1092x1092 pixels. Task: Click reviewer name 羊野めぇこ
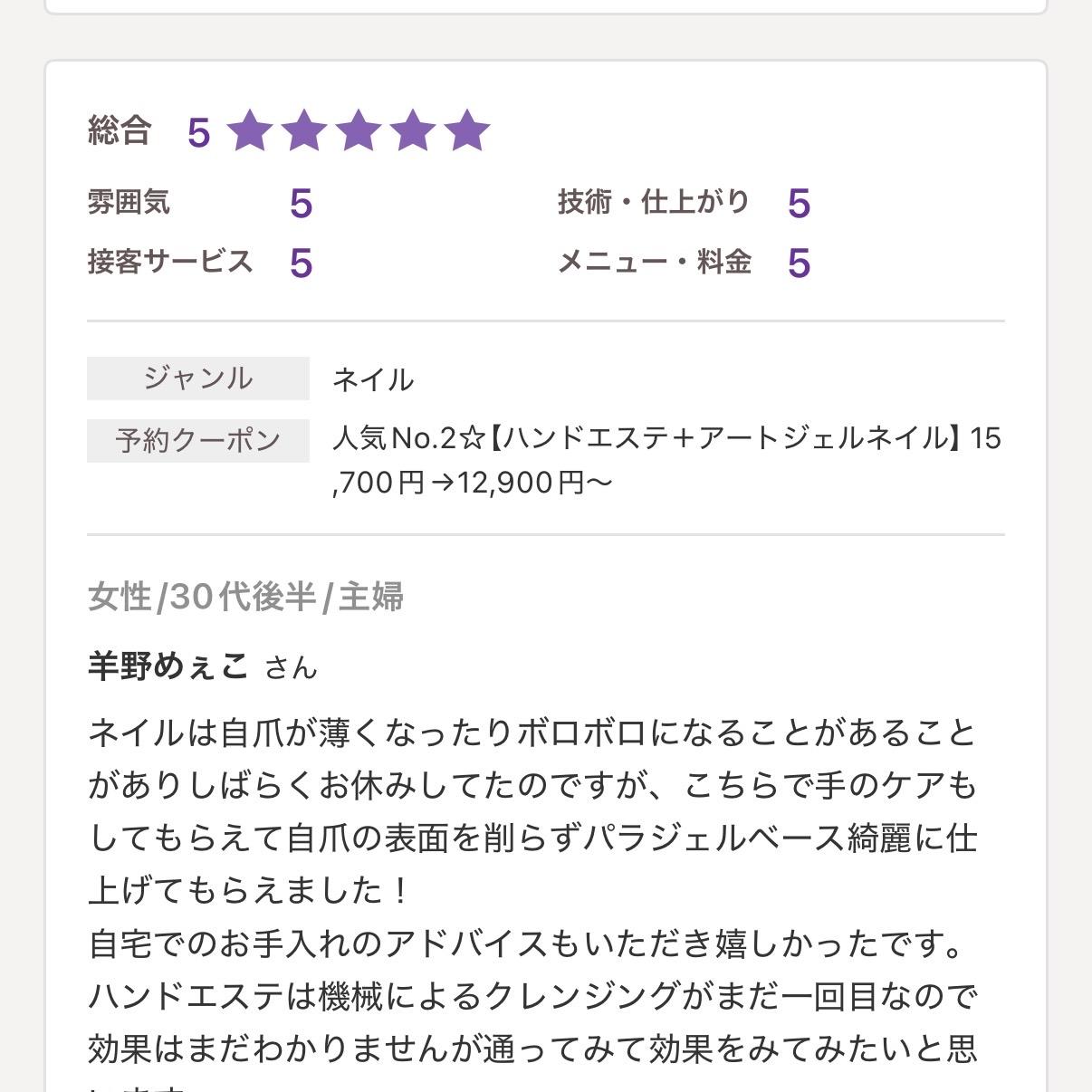tap(168, 666)
